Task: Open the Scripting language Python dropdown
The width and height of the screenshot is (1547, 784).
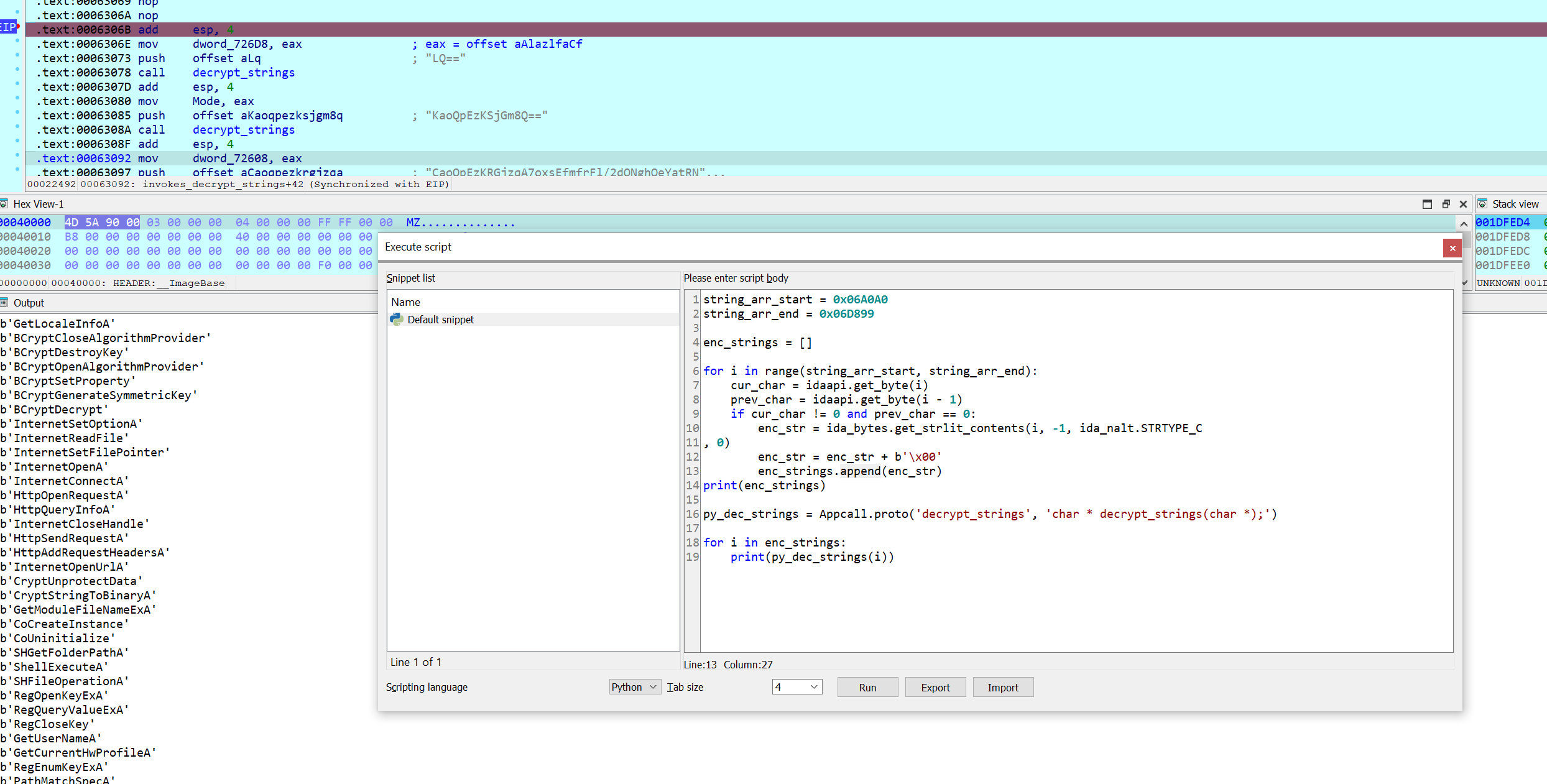Action: 635,687
